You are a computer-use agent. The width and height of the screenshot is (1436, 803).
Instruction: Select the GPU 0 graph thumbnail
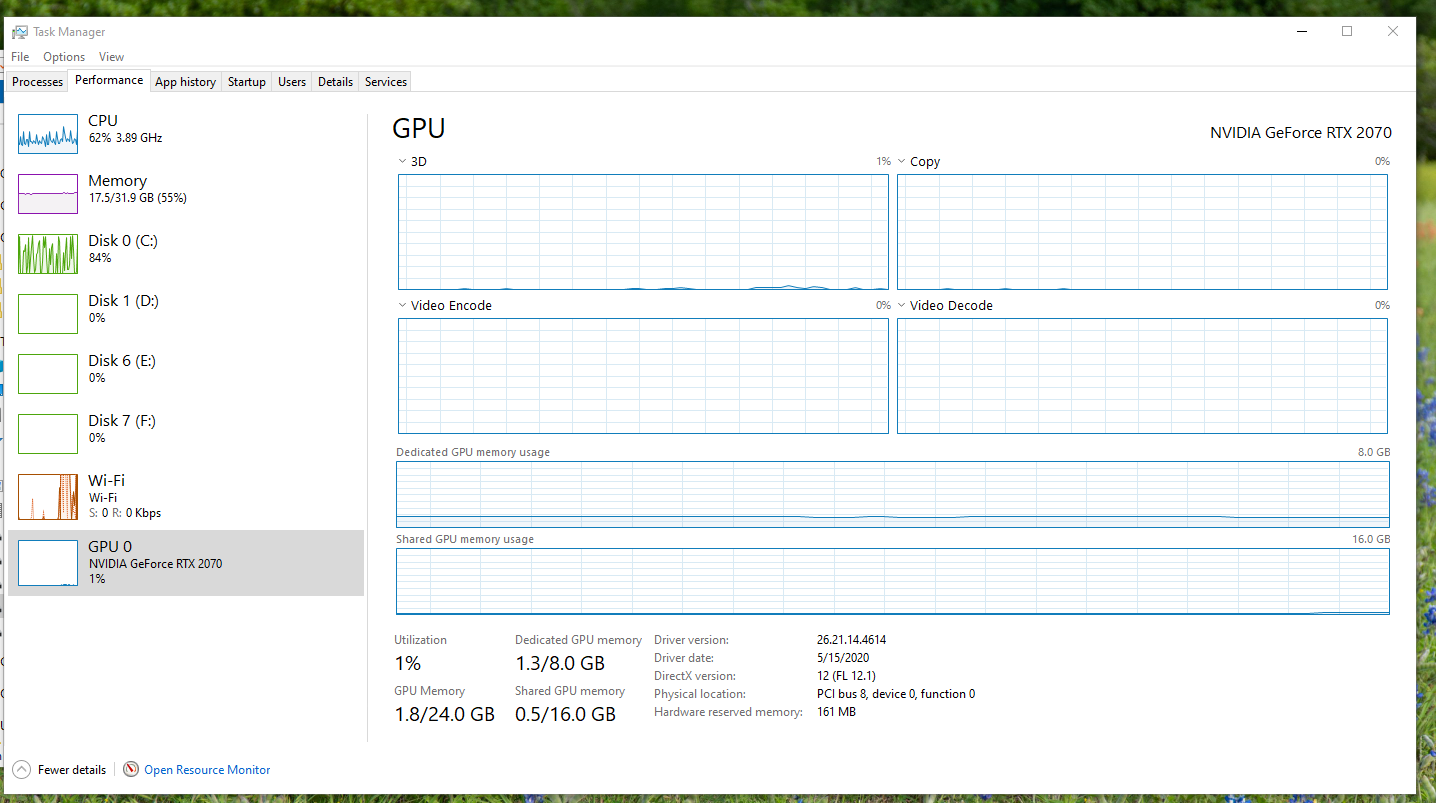pyautogui.click(x=47, y=561)
